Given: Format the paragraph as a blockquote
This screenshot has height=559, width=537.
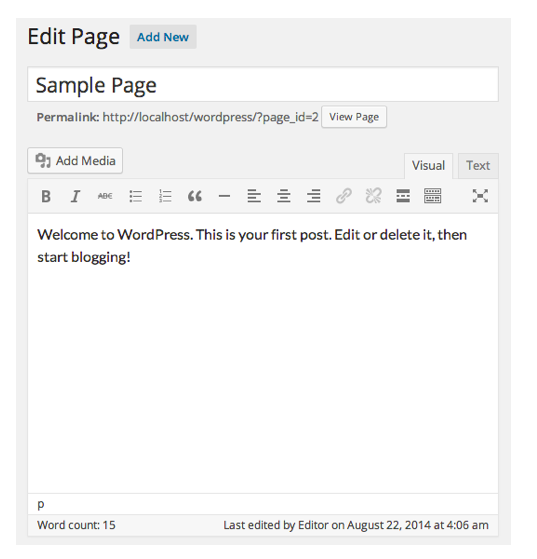Looking at the screenshot, I should 195,196.
